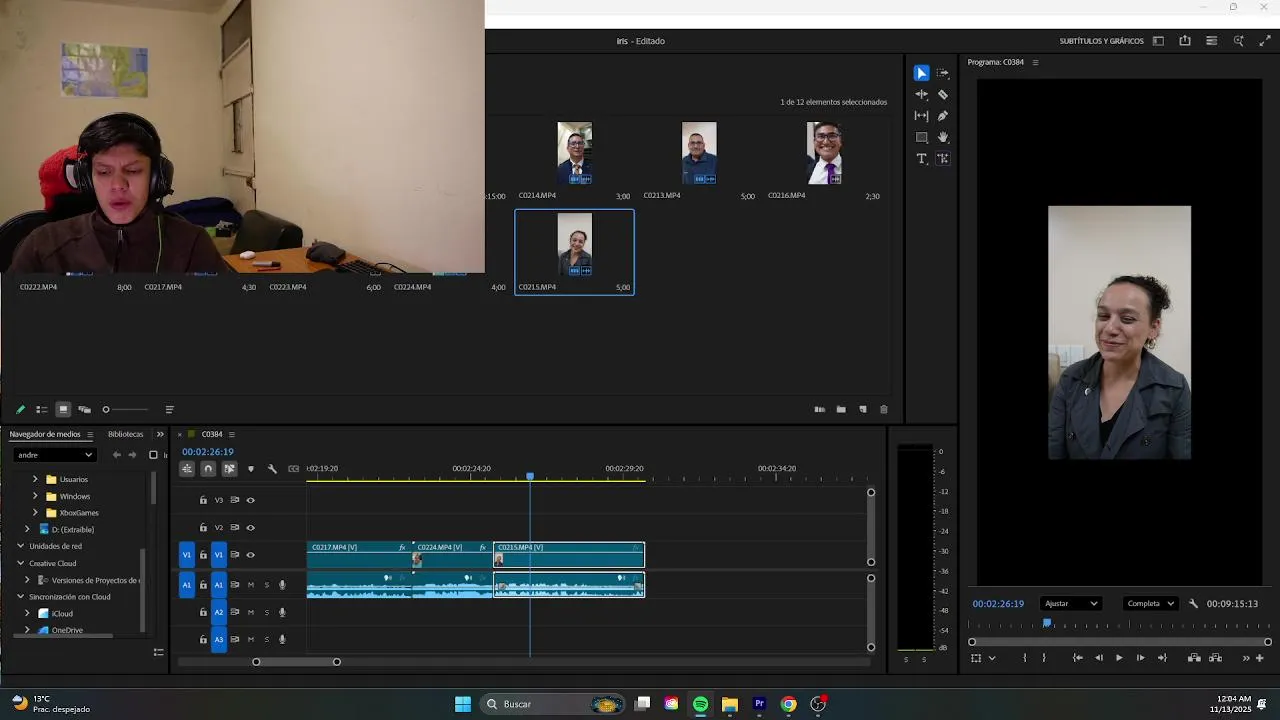Select the C0215.MP4 thumbnail in project bin

click(x=574, y=245)
